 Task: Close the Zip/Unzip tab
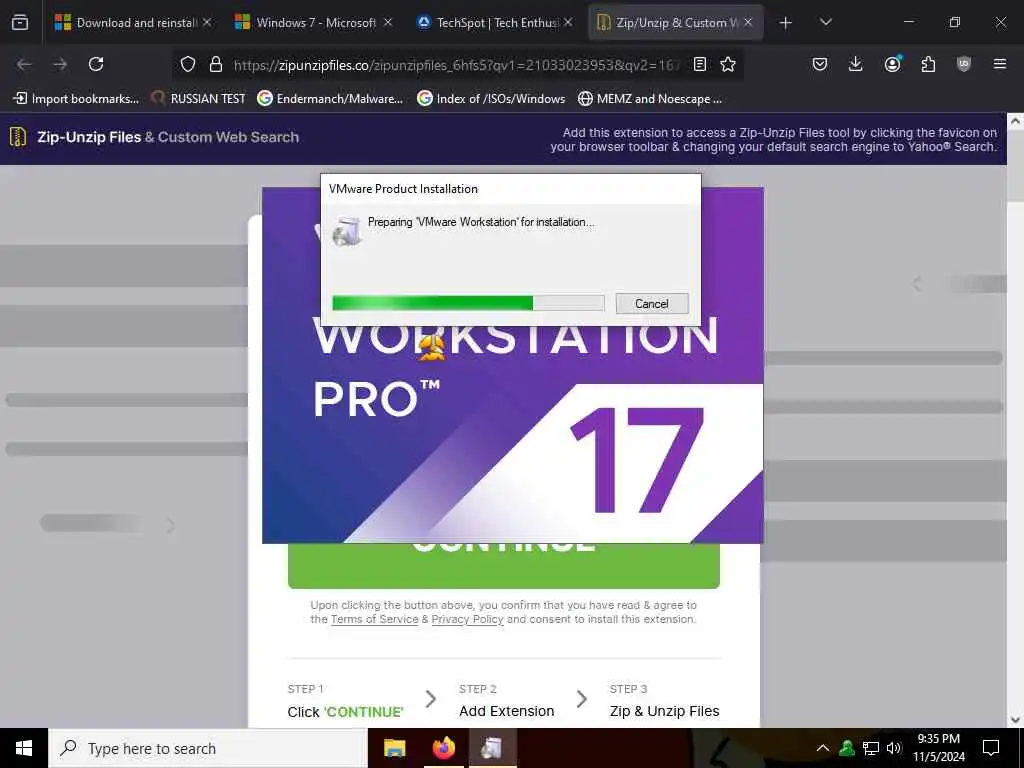point(748,22)
